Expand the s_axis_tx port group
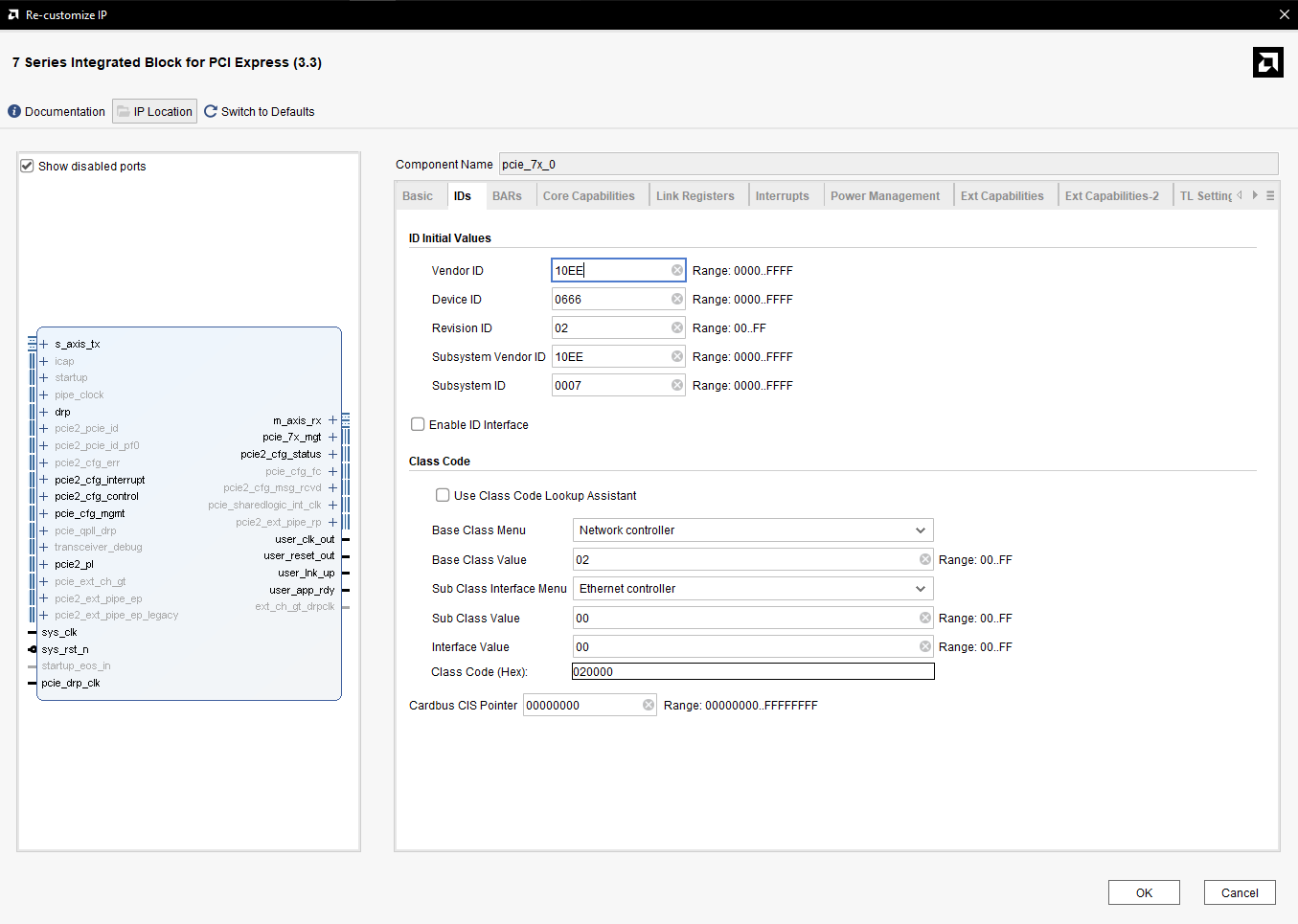The image size is (1298, 924). tap(44, 344)
